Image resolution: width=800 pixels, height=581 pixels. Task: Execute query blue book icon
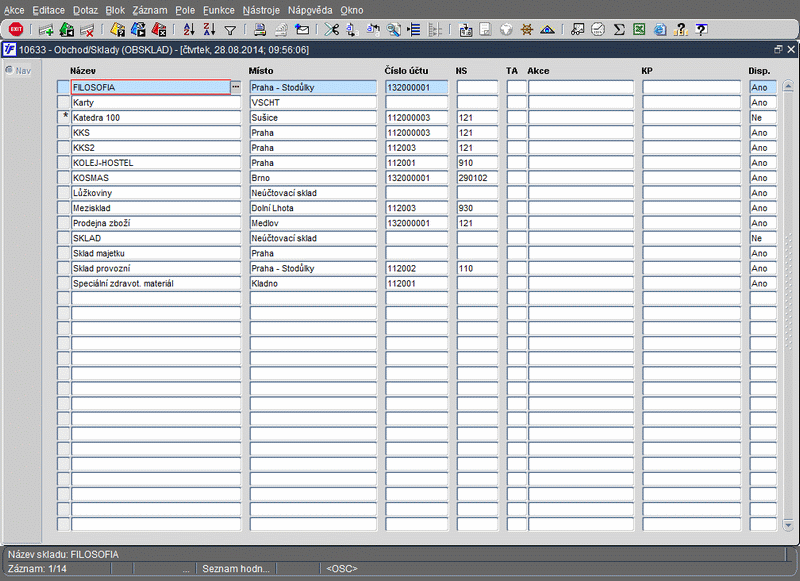tap(138, 30)
